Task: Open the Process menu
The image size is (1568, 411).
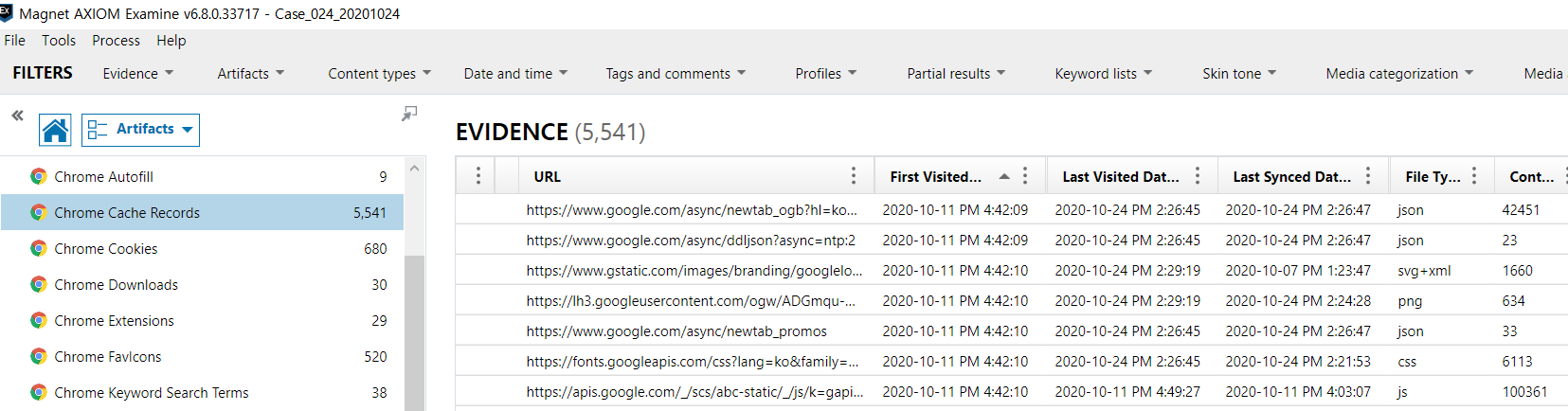Action: pyautogui.click(x=116, y=40)
